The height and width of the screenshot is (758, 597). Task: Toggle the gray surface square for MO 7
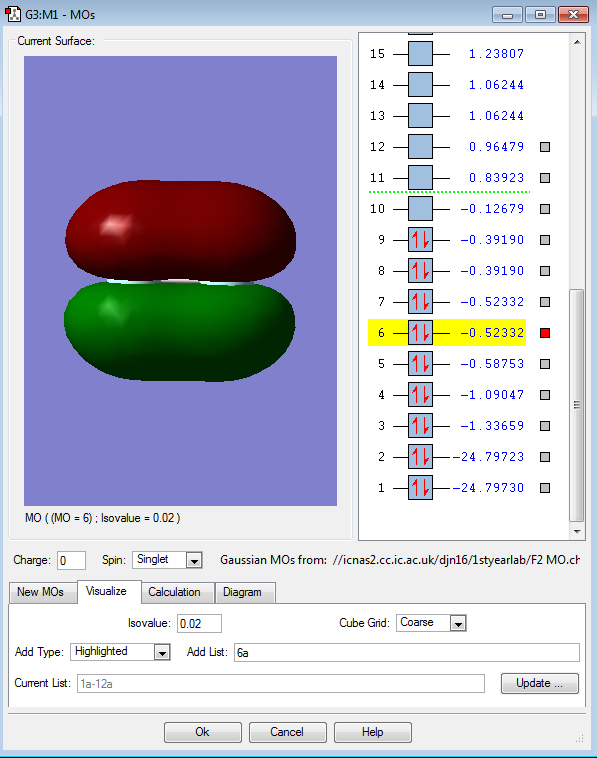tap(545, 302)
